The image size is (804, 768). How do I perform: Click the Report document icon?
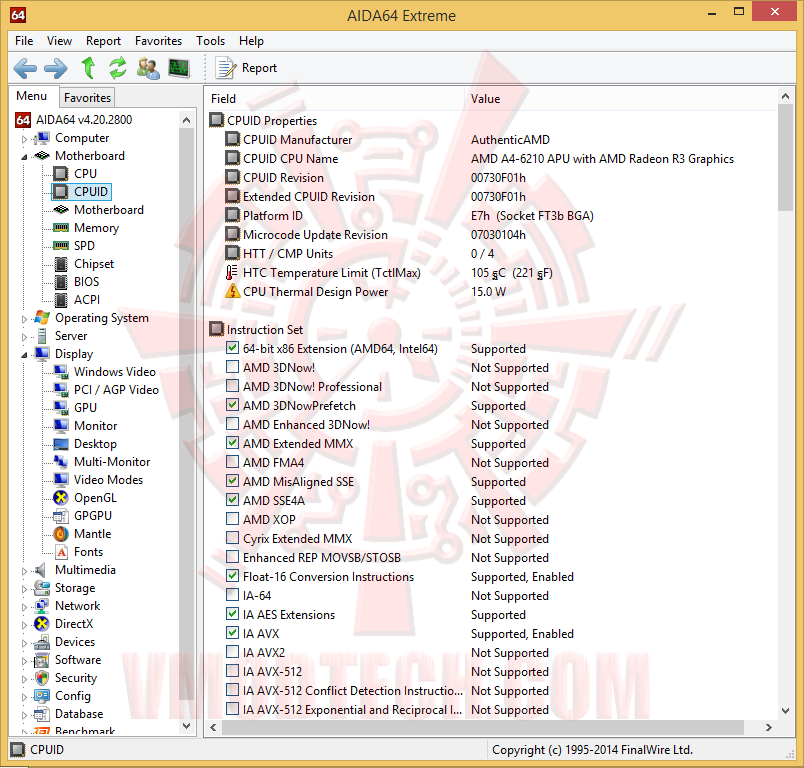tap(226, 68)
